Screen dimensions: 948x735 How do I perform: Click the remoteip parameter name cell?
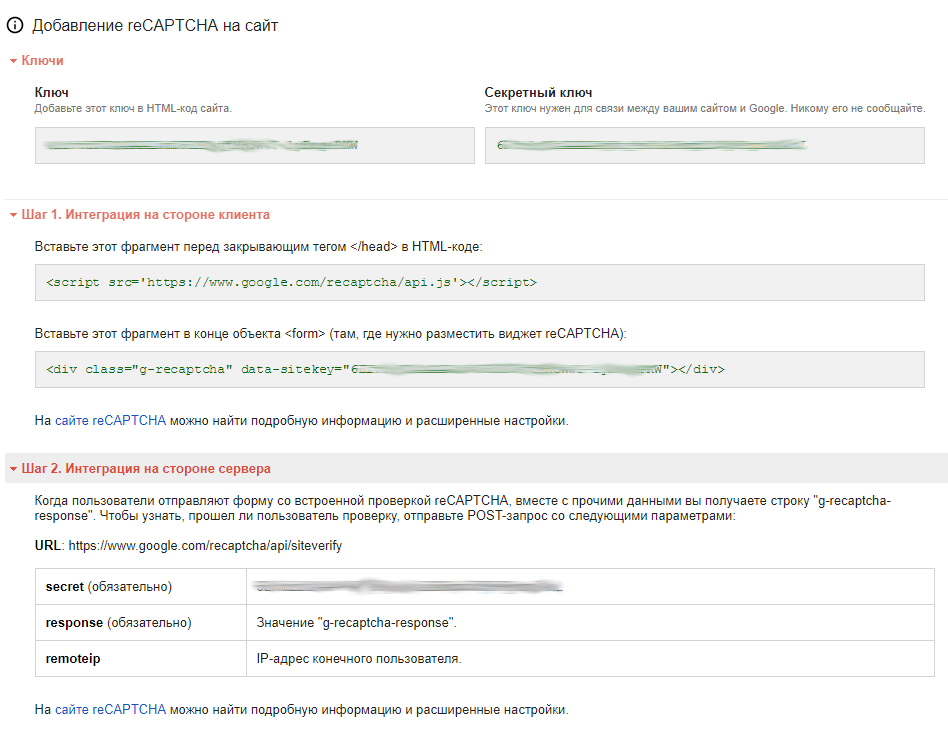(140, 659)
